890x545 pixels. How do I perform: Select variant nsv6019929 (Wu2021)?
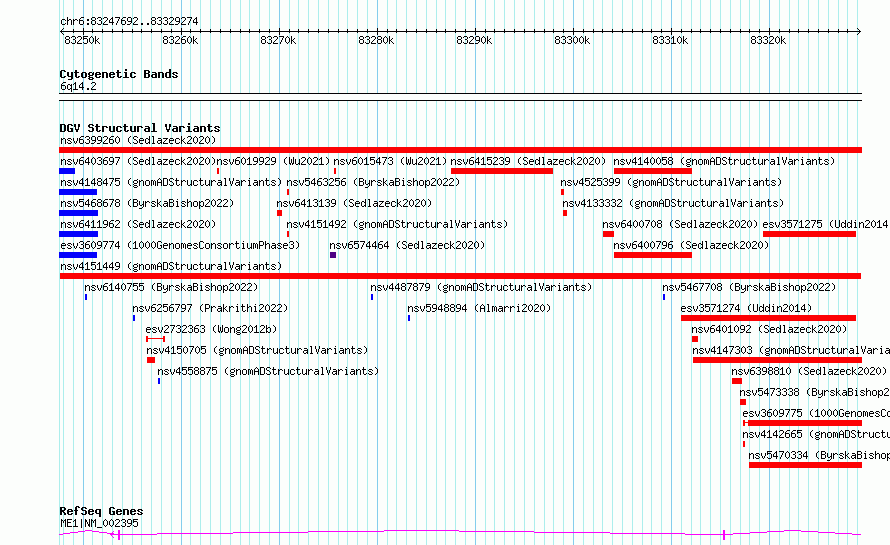coord(273,161)
